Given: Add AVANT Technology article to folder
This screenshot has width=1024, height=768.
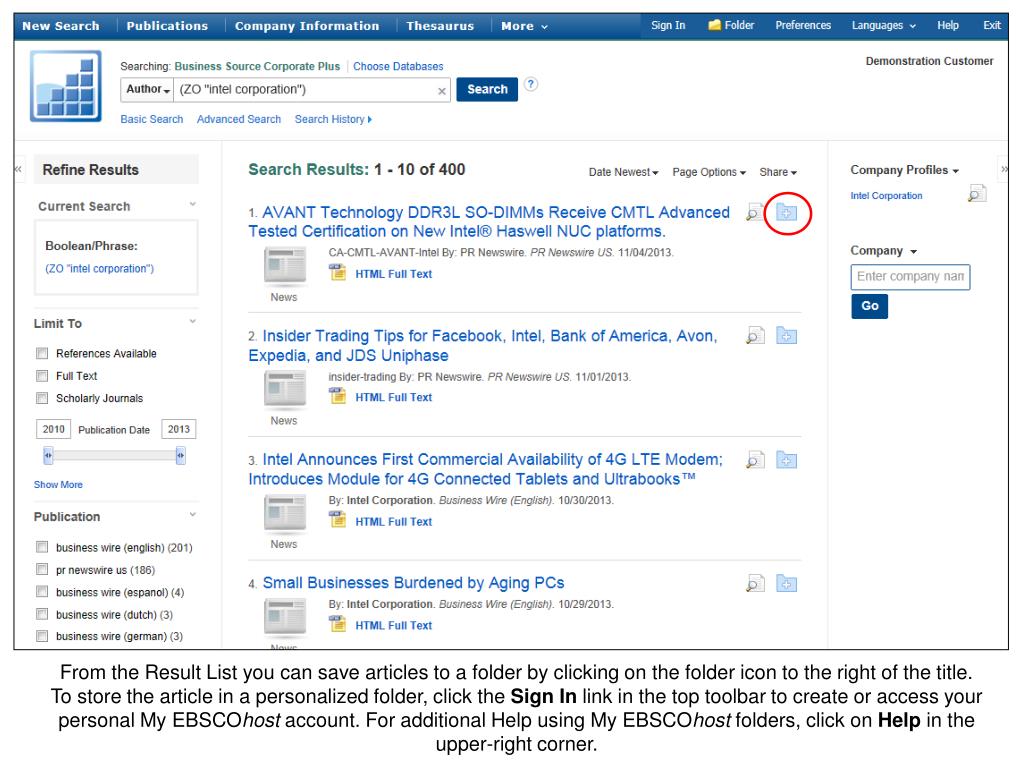Looking at the screenshot, I should [x=786, y=212].
